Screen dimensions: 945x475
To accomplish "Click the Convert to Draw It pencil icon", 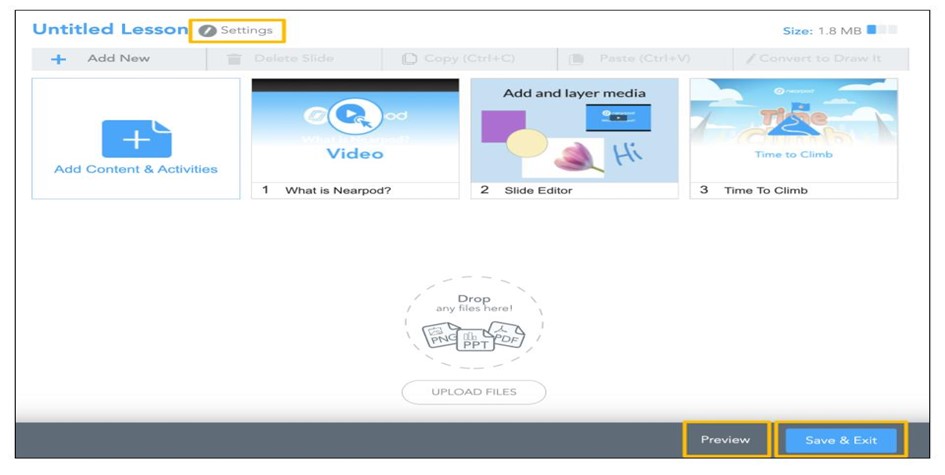I will (x=751, y=59).
